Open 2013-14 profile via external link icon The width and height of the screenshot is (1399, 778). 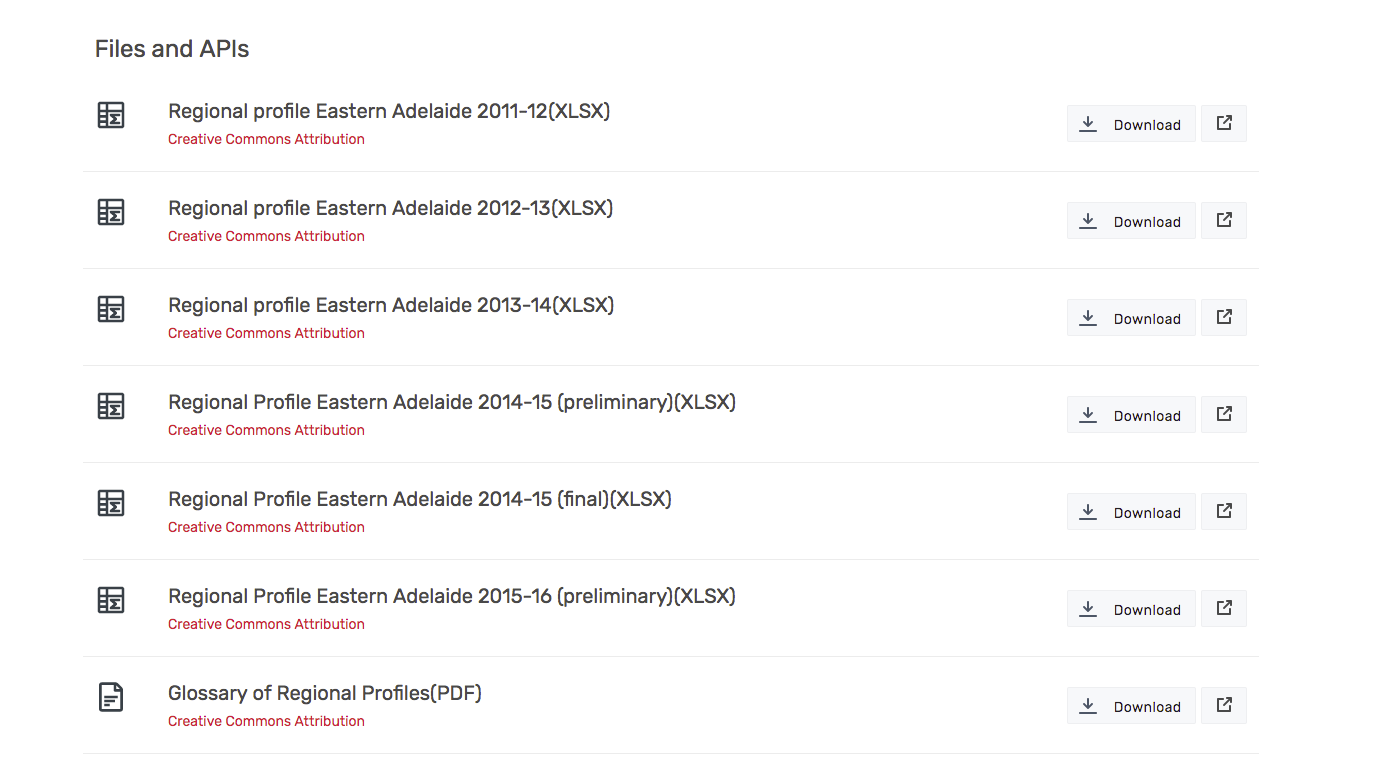(x=1224, y=318)
